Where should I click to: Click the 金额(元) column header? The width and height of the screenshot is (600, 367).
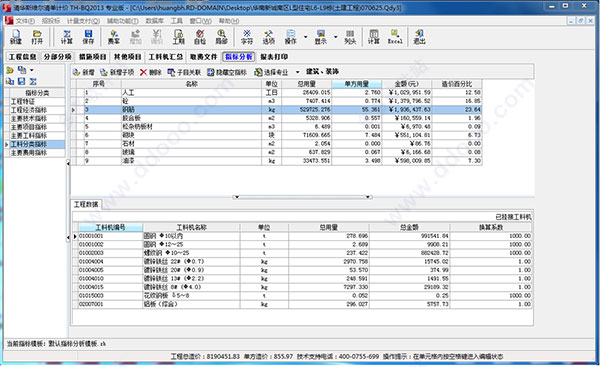[x=406, y=84]
